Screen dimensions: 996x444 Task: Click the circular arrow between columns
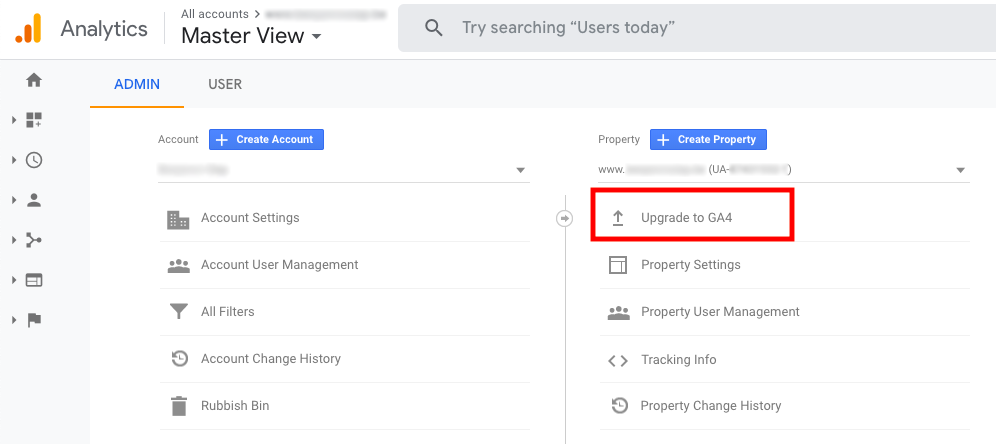pos(564,219)
